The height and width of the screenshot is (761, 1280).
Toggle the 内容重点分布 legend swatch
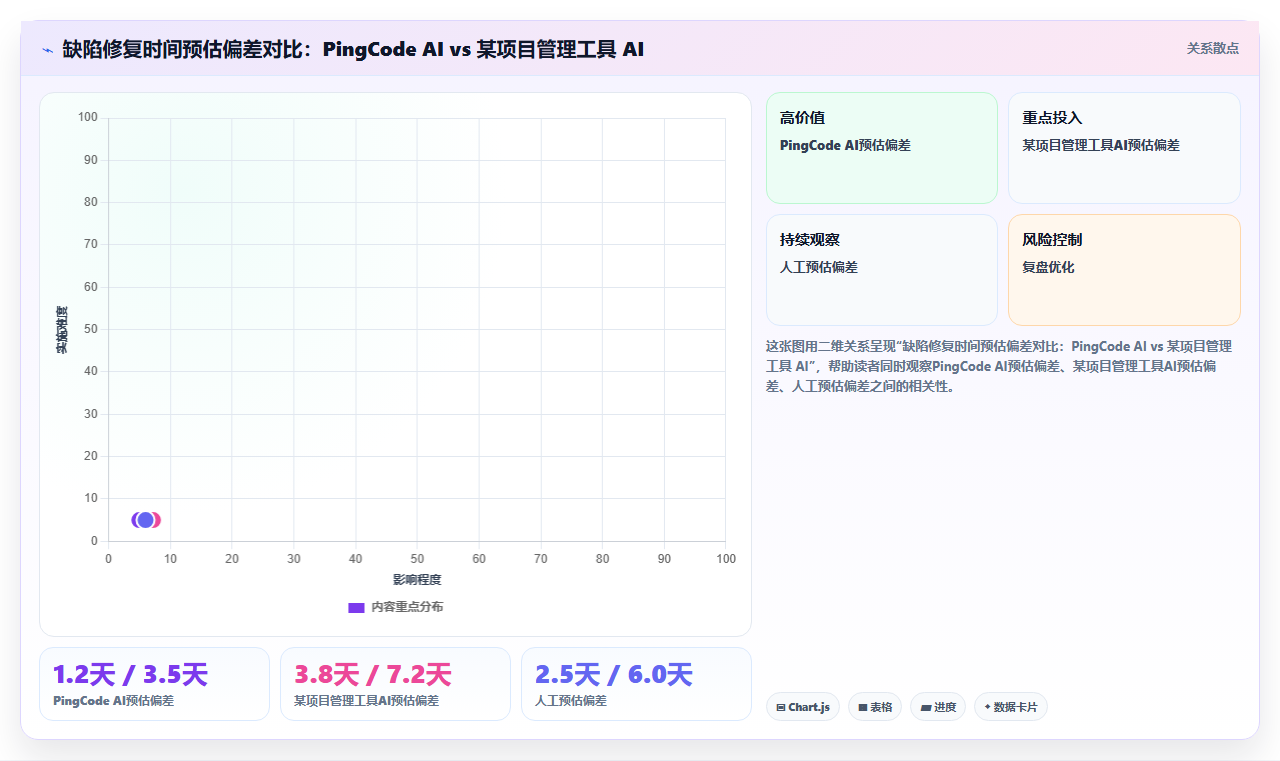point(356,607)
